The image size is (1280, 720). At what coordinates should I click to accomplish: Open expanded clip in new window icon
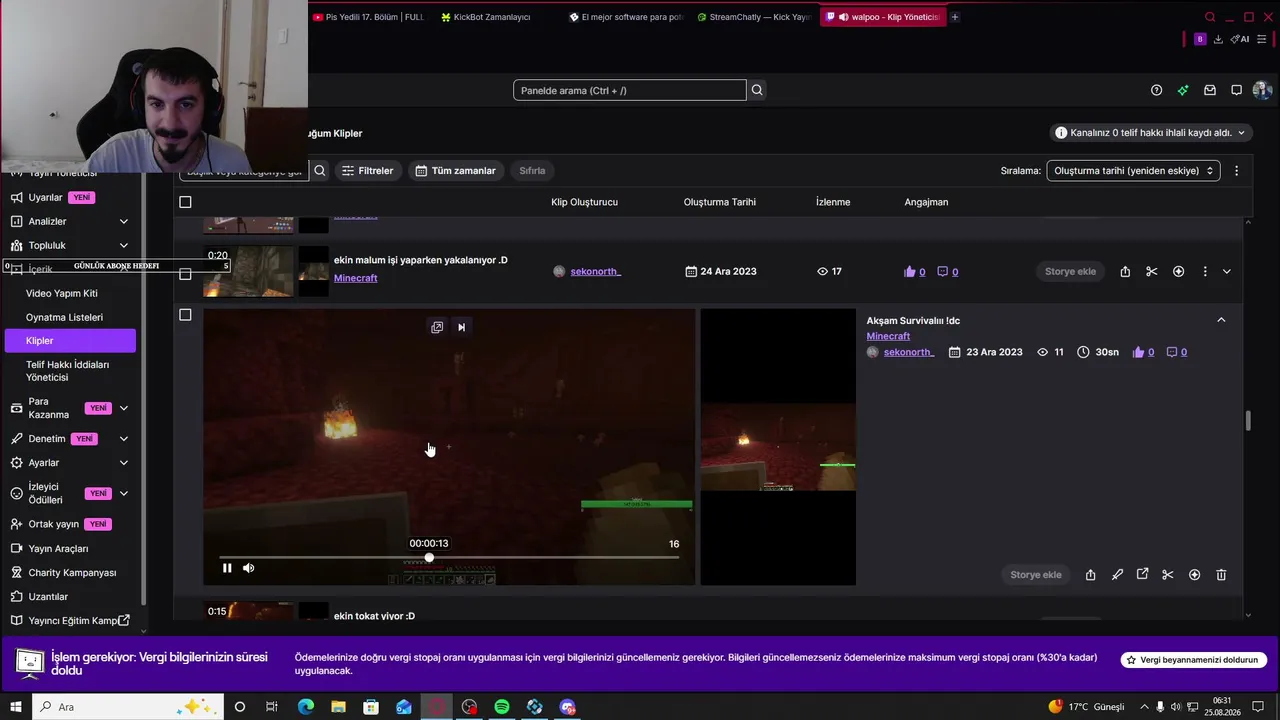[x=1142, y=575]
